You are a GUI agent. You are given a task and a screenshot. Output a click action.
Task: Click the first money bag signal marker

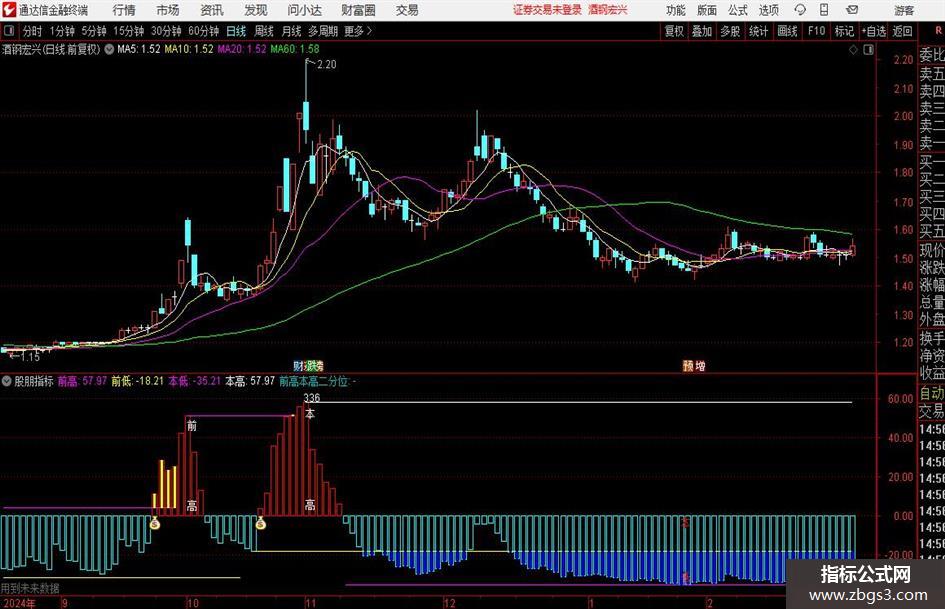pos(155,523)
